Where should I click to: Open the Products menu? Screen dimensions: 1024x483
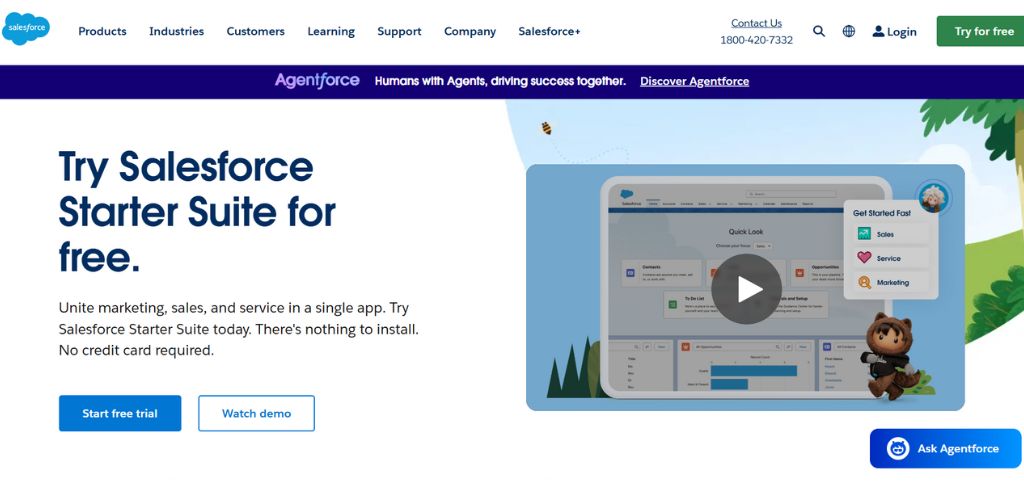click(103, 31)
